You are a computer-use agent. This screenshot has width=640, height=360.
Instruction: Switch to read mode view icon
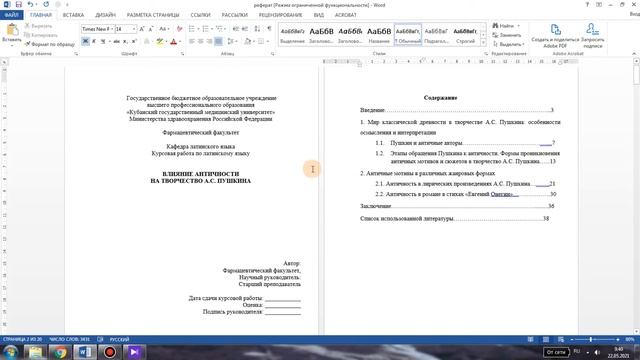click(531, 340)
